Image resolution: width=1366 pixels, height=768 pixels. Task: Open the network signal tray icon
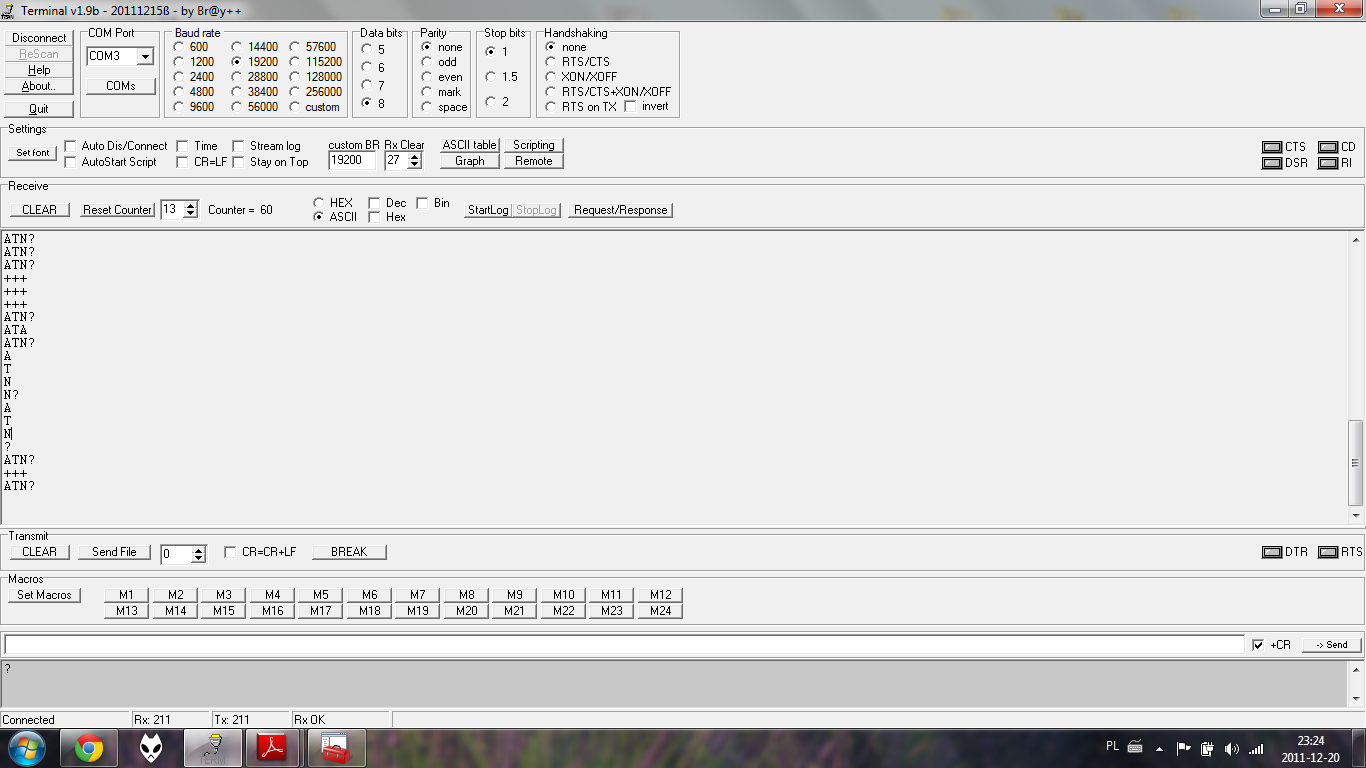point(1256,748)
